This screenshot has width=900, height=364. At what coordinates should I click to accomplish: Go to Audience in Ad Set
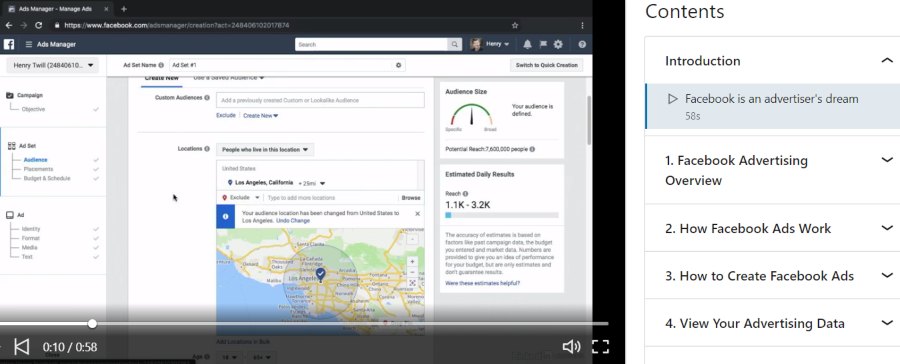coord(36,160)
